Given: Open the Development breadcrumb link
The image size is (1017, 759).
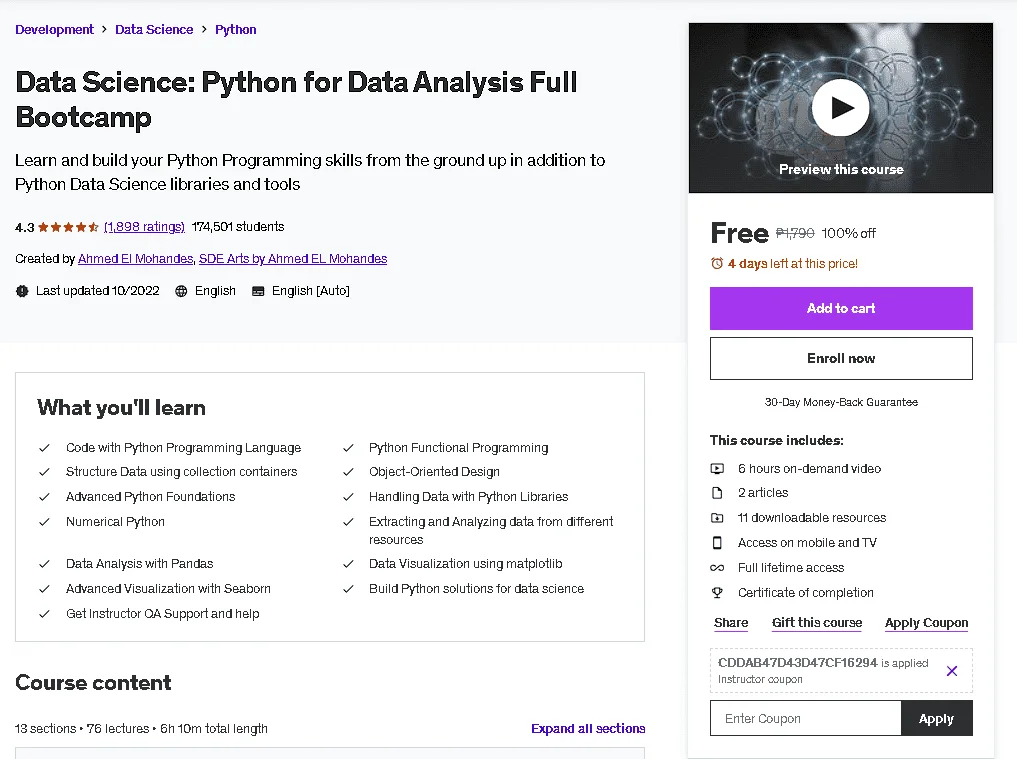Looking at the screenshot, I should click(54, 30).
